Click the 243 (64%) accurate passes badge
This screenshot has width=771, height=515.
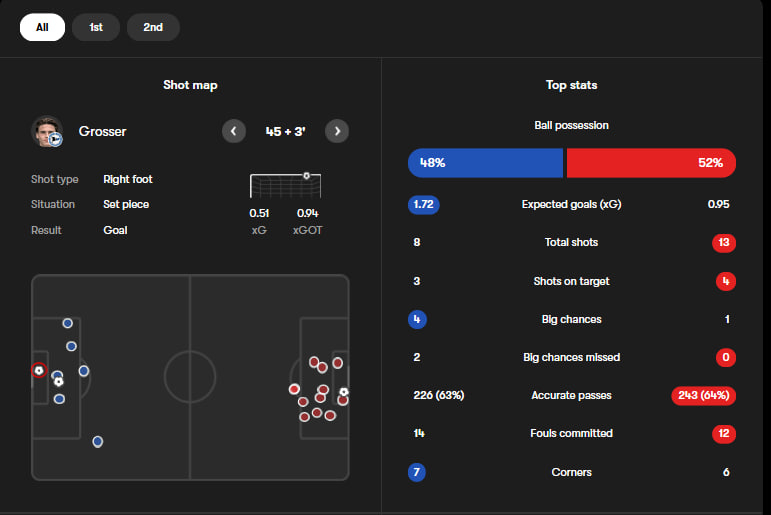click(x=704, y=395)
